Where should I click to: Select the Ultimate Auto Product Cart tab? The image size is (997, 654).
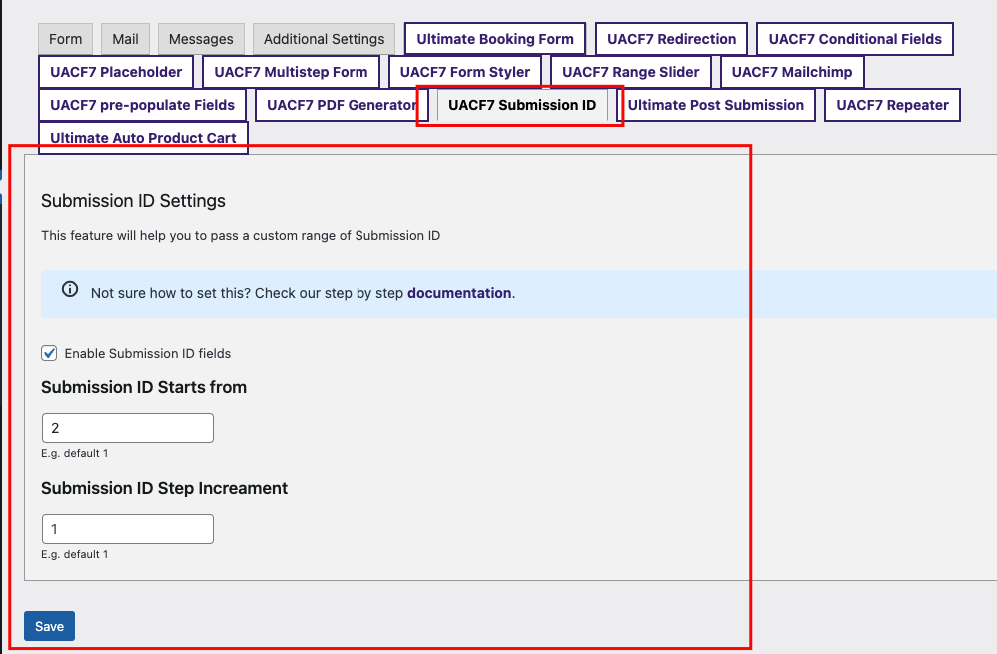click(x=143, y=137)
